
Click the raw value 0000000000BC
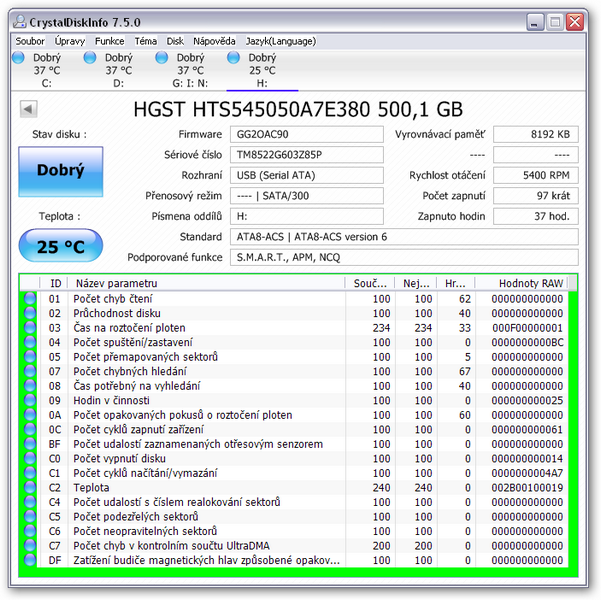pyautogui.click(x=527, y=342)
